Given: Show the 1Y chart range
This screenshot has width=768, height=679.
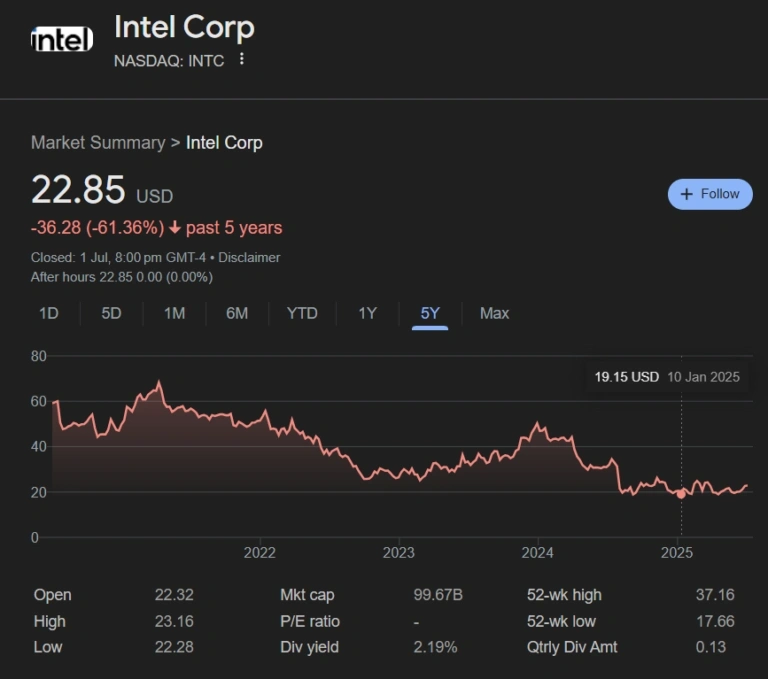Looking at the screenshot, I should click(367, 313).
